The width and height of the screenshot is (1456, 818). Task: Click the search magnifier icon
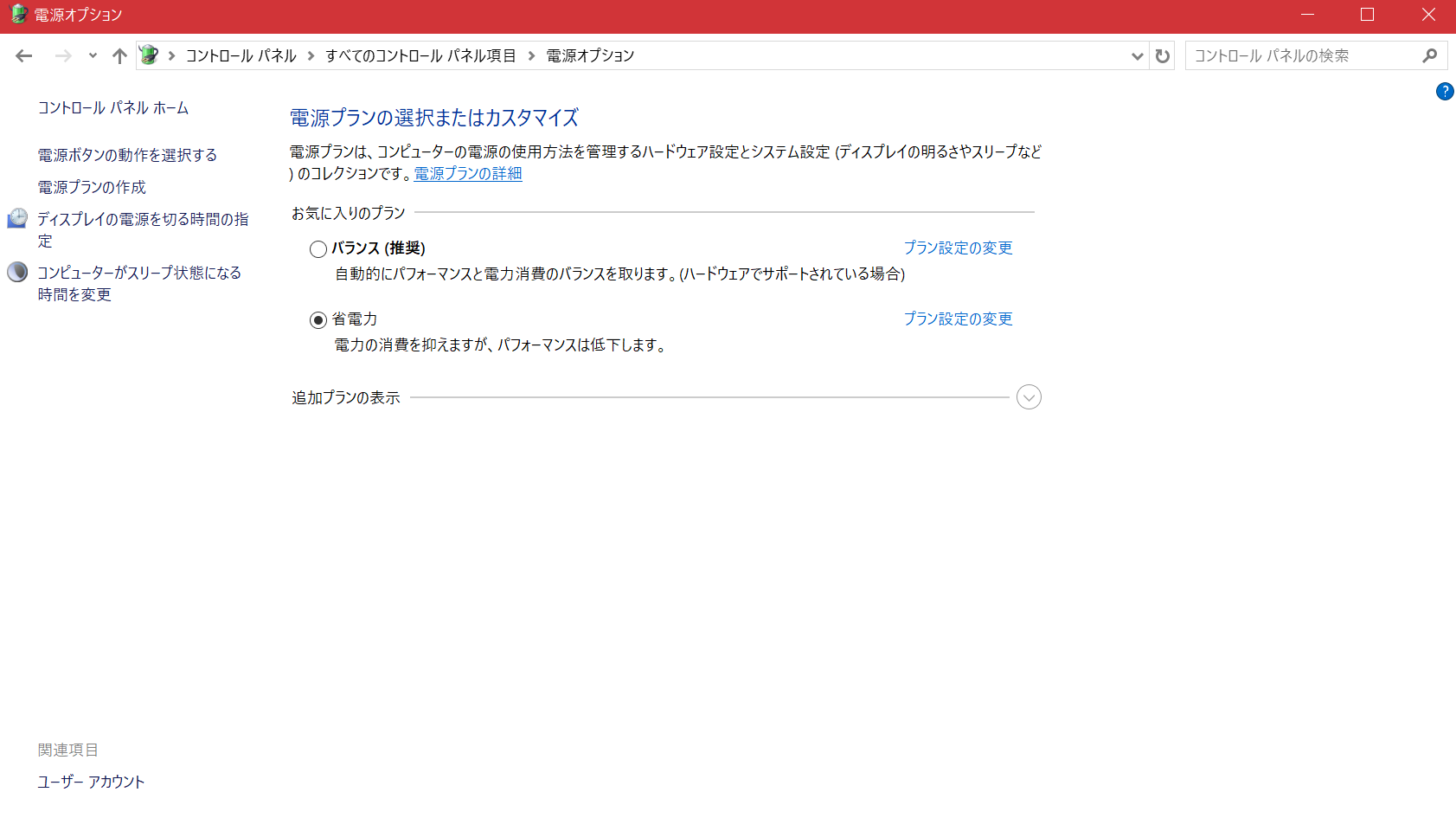[x=1430, y=56]
